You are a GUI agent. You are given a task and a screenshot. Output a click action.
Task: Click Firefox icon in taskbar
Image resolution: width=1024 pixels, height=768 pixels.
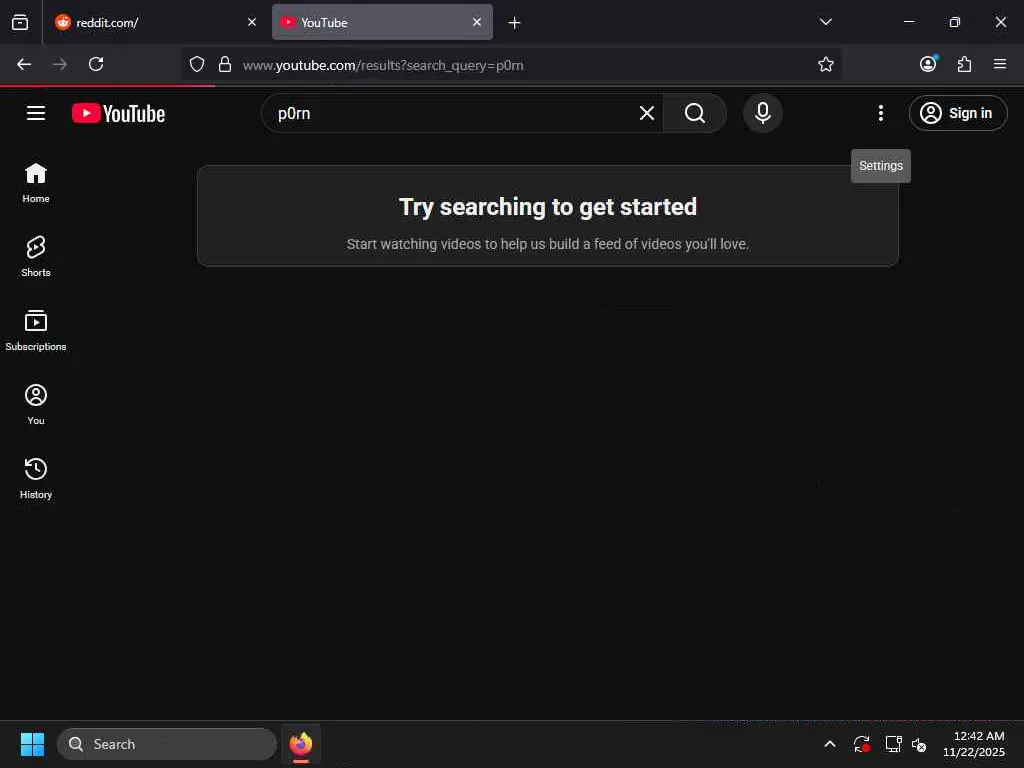pos(301,744)
